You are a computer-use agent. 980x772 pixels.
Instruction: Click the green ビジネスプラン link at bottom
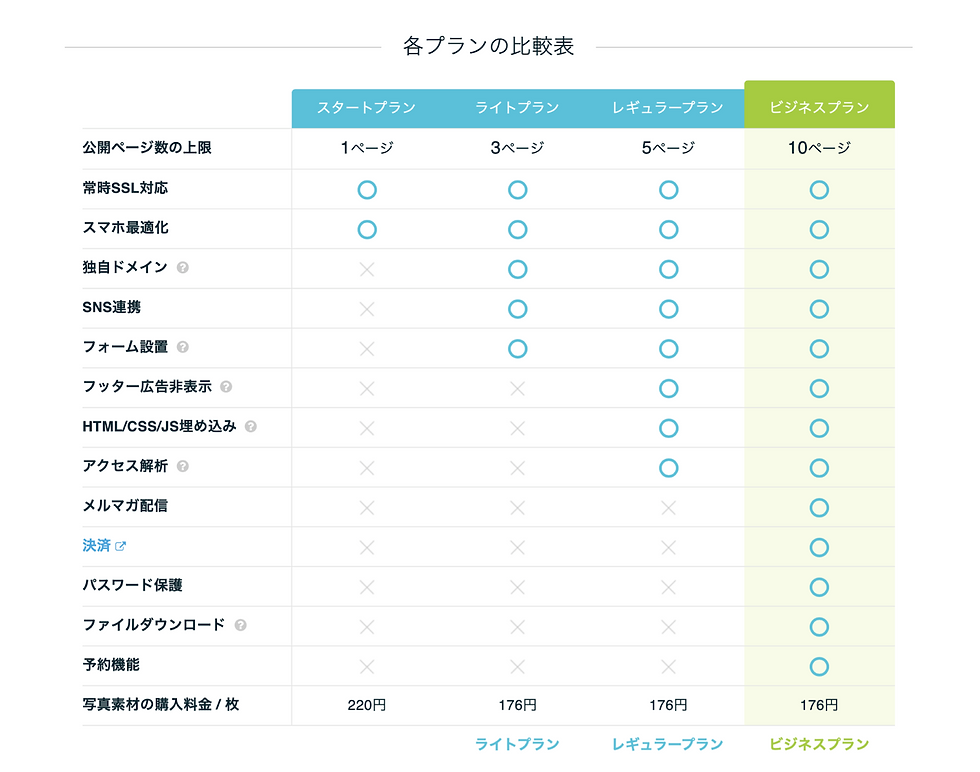coord(819,744)
